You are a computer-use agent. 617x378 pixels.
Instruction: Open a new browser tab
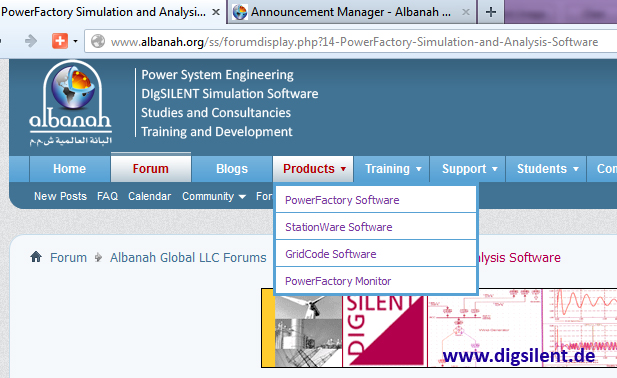pyautogui.click(x=491, y=12)
